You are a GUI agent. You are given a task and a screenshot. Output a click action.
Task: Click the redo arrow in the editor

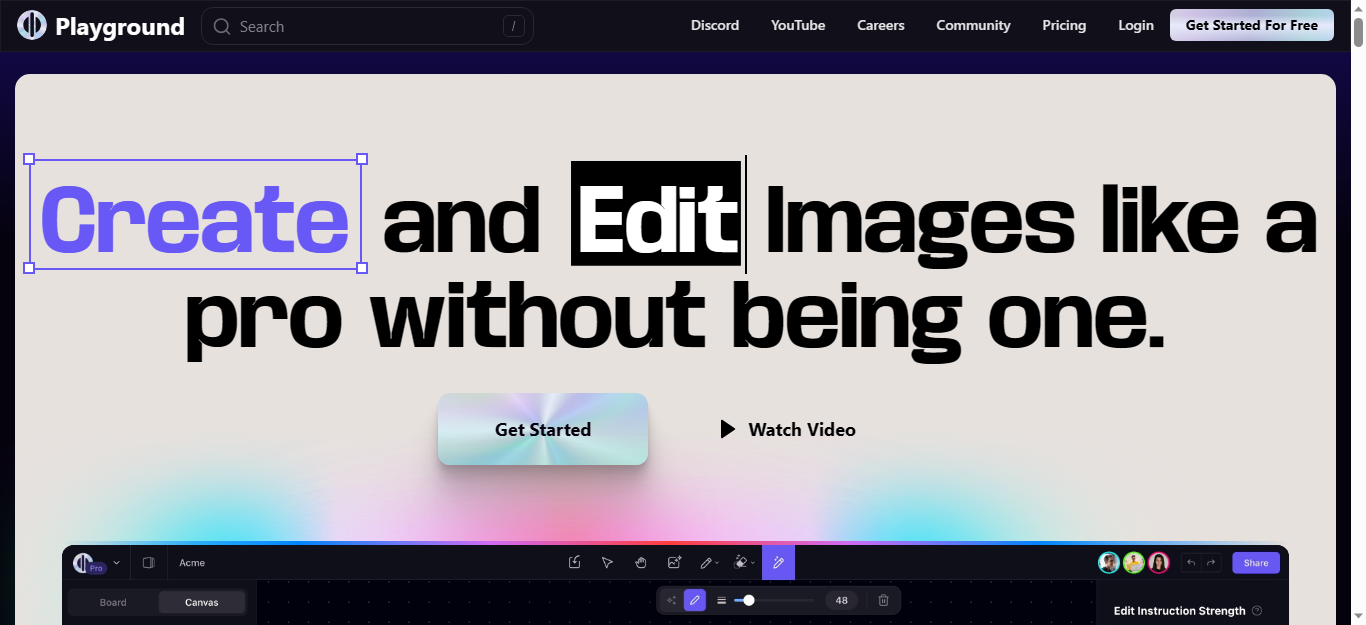(x=1211, y=563)
